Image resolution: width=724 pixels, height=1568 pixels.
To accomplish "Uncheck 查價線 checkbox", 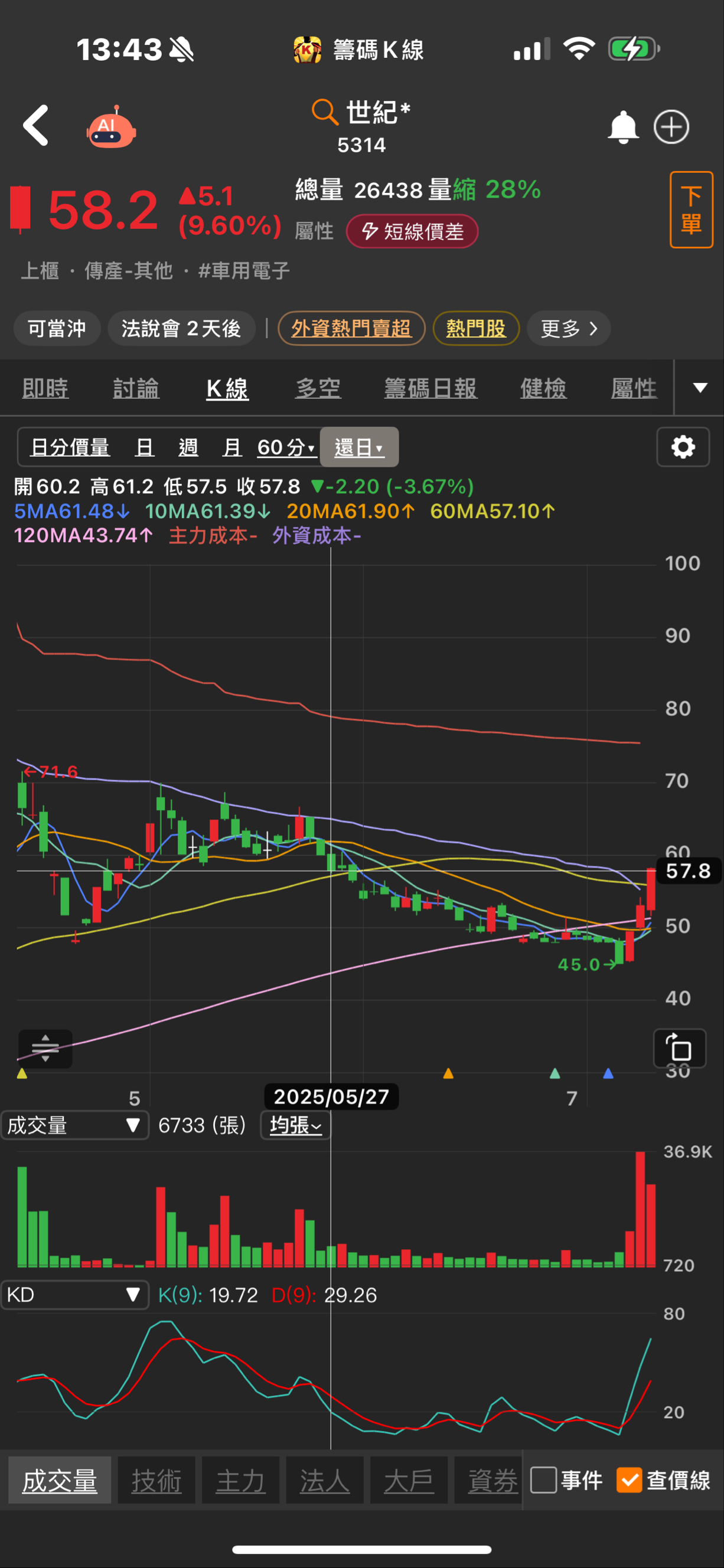I will [x=629, y=1479].
